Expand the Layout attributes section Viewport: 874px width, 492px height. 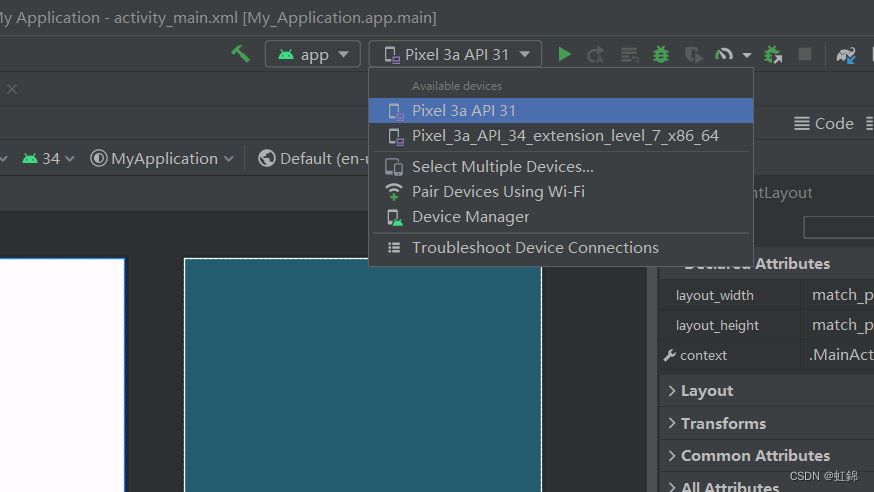coord(706,391)
